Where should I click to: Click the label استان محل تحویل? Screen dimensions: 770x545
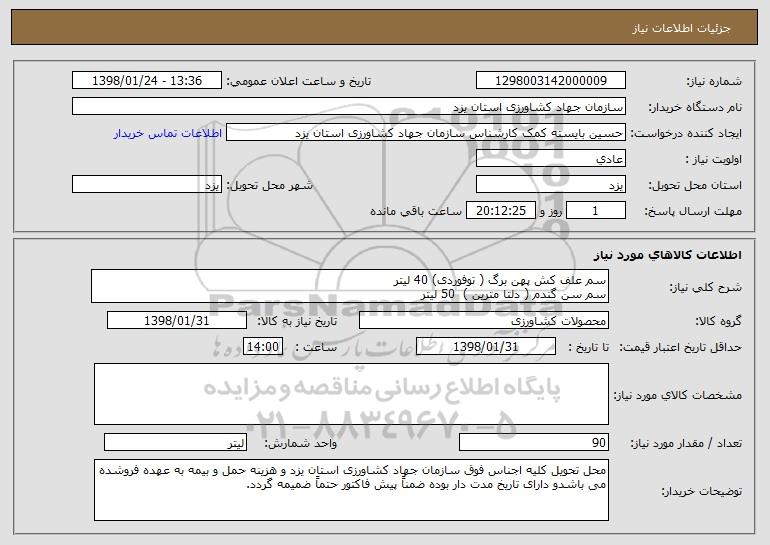point(695,186)
